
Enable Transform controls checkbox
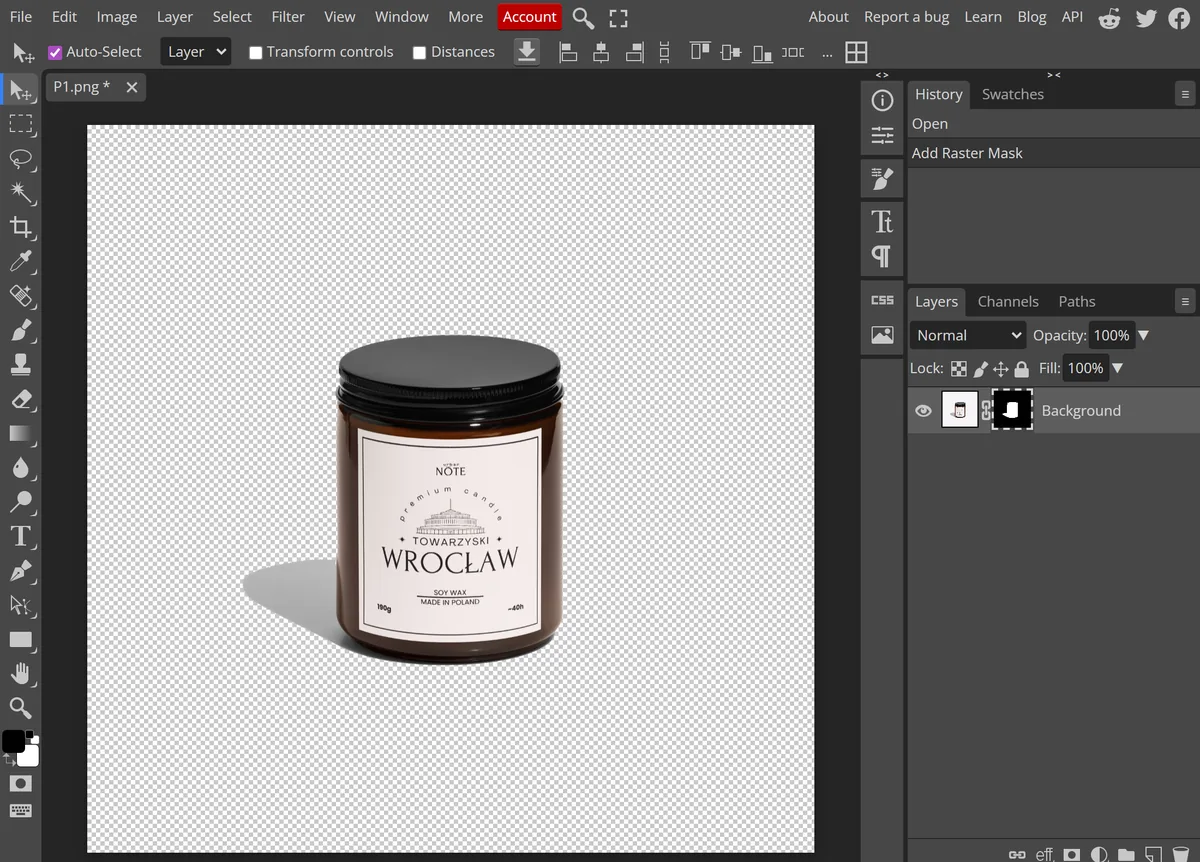coord(255,52)
